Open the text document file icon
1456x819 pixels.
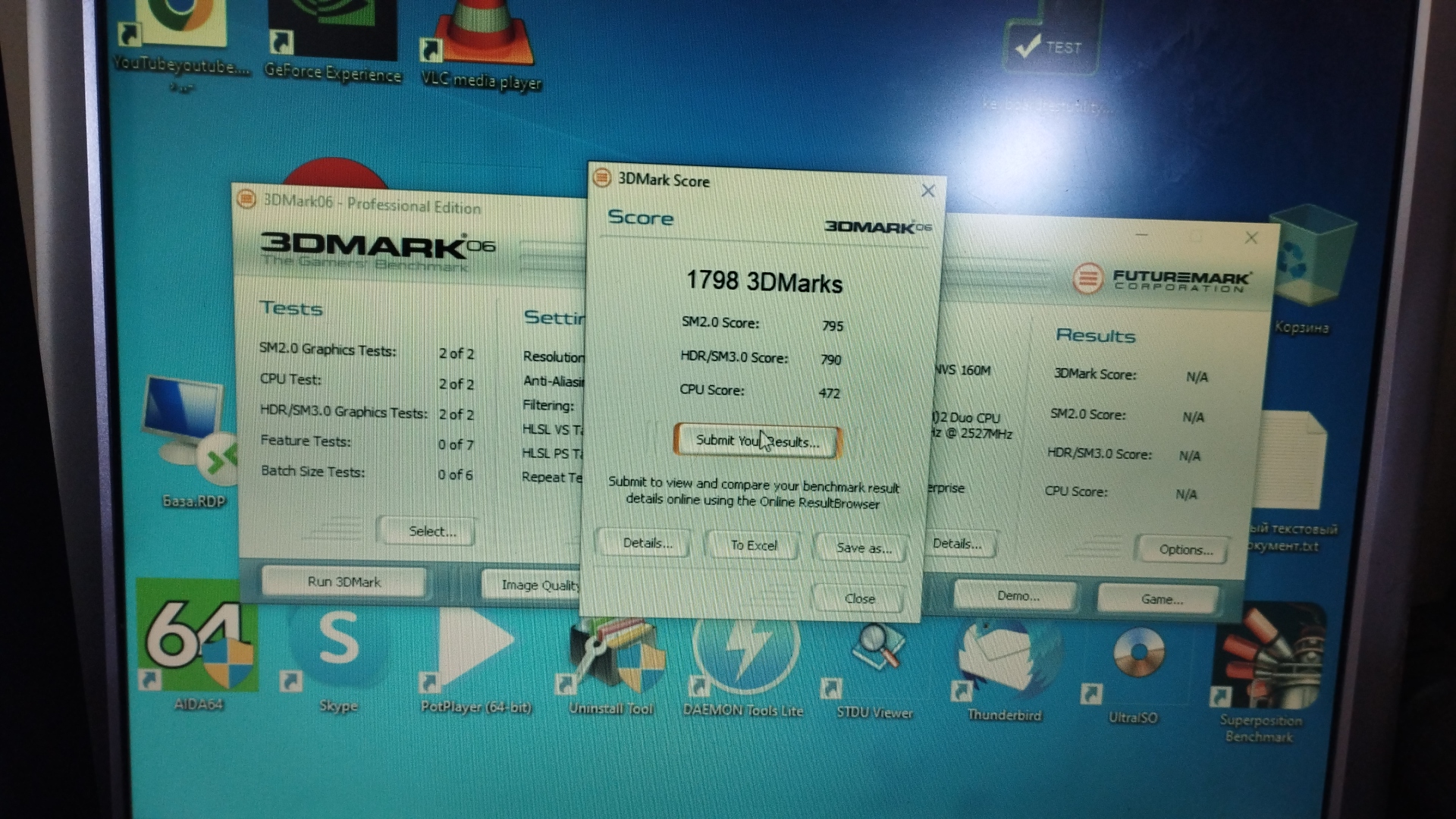[1293, 480]
